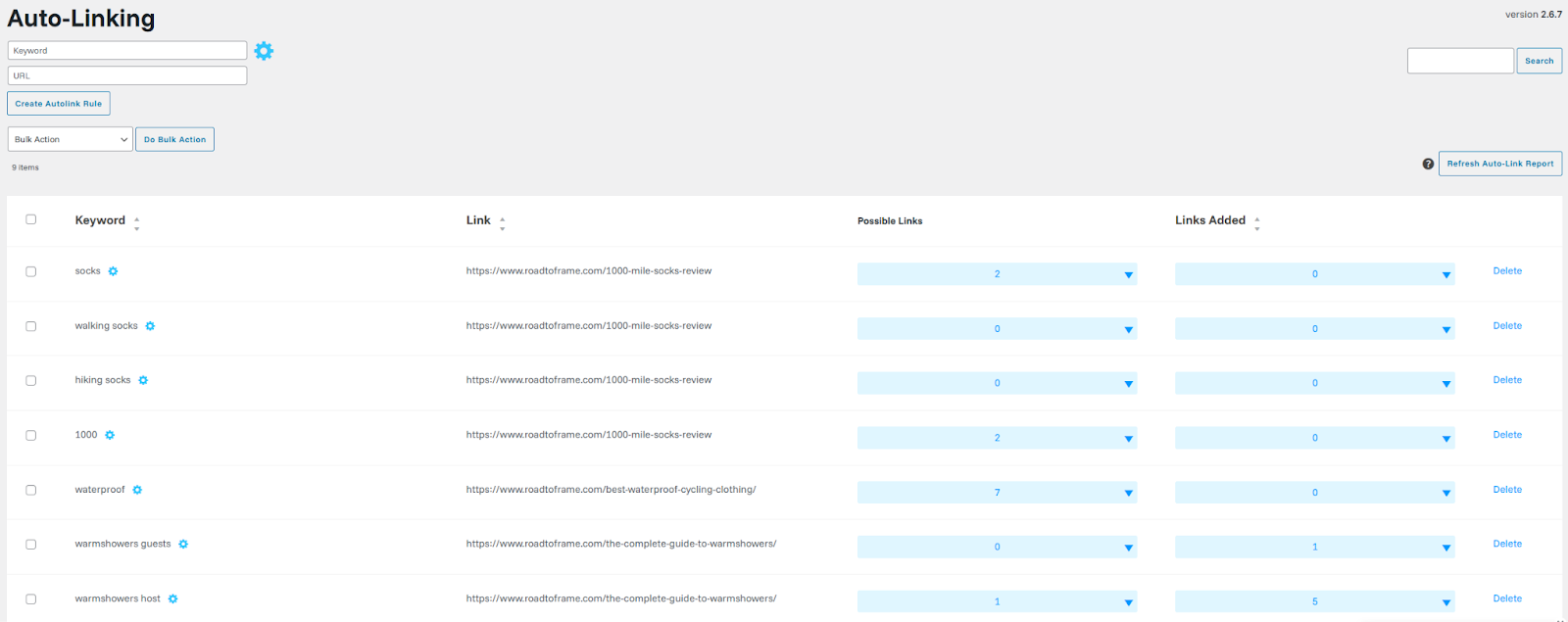Image resolution: width=1568 pixels, height=622 pixels.
Task: Expand Links Added dropdown for waterproof
Action: [x=1315, y=493]
